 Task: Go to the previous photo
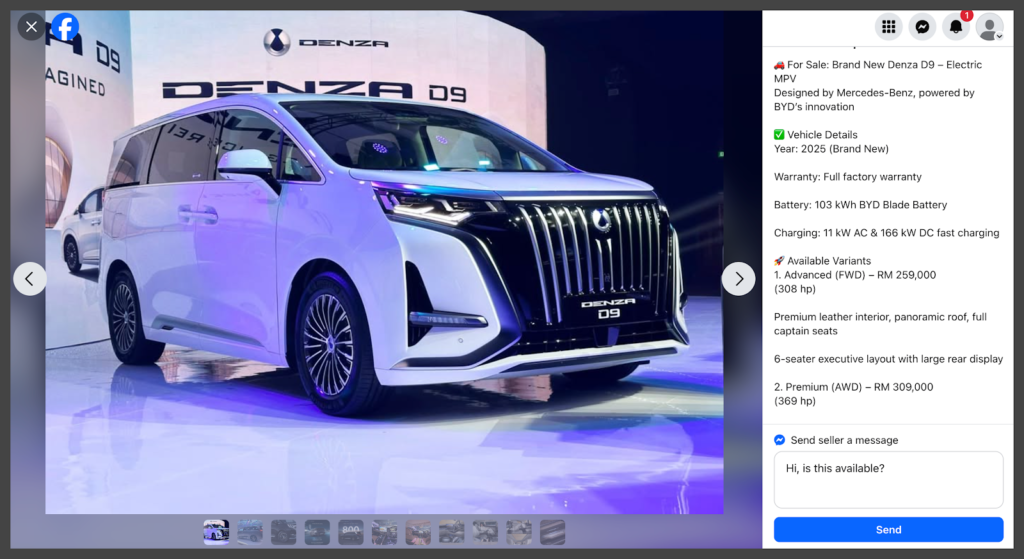coord(30,279)
